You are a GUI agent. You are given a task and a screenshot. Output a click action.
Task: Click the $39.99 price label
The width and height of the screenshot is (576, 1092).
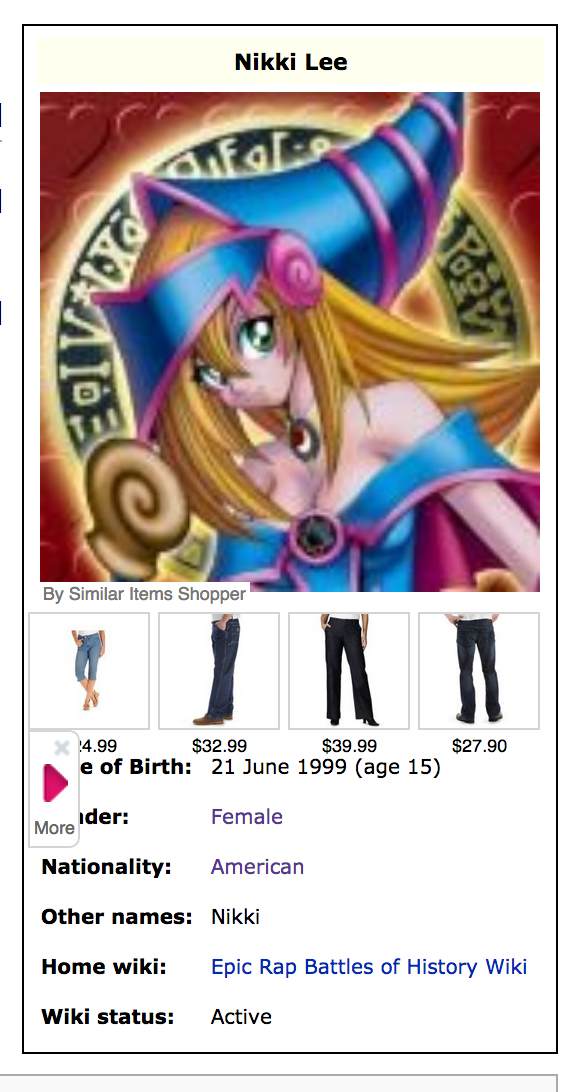click(x=349, y=746)
